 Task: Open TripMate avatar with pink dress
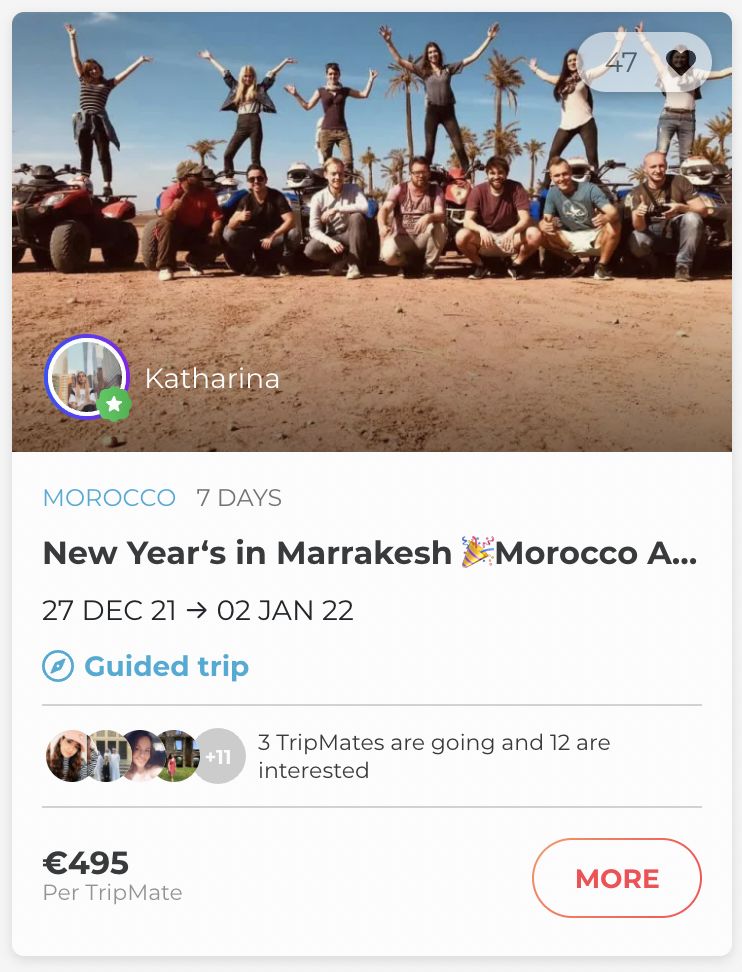pos(177,756)
